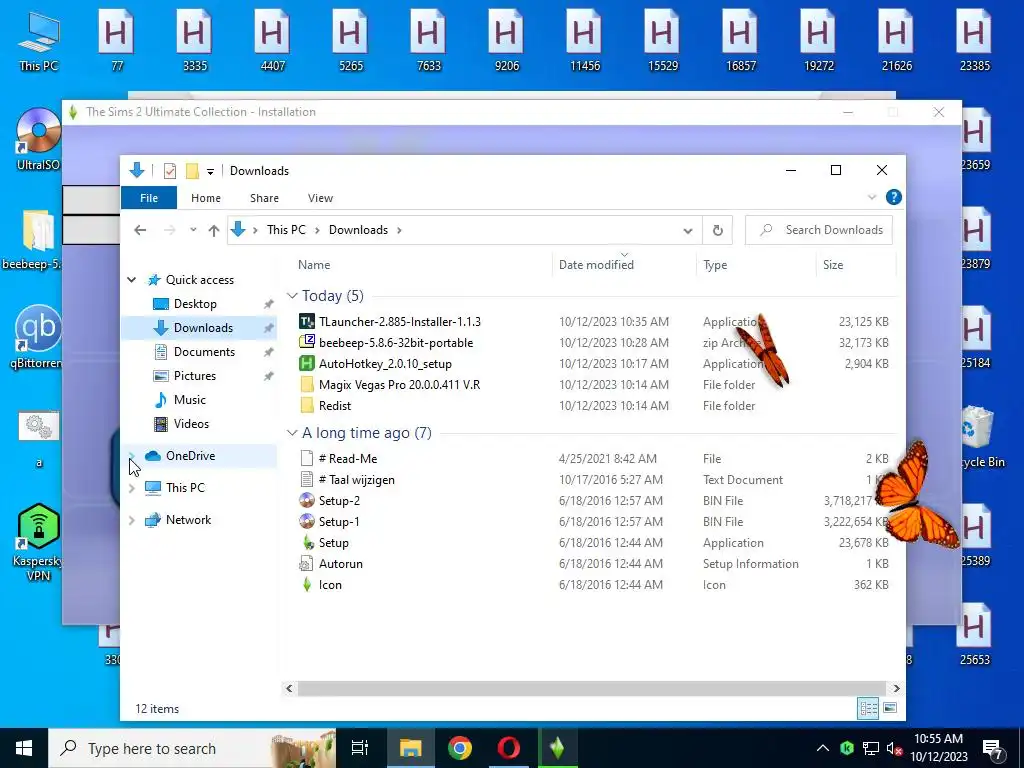Open the View ribbon tab

click(320, 198)
